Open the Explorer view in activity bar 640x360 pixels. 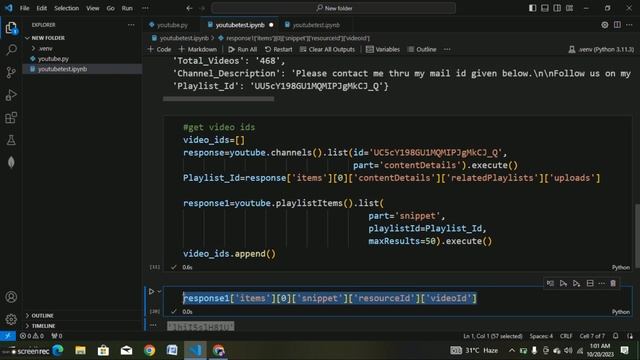[11, 28]
